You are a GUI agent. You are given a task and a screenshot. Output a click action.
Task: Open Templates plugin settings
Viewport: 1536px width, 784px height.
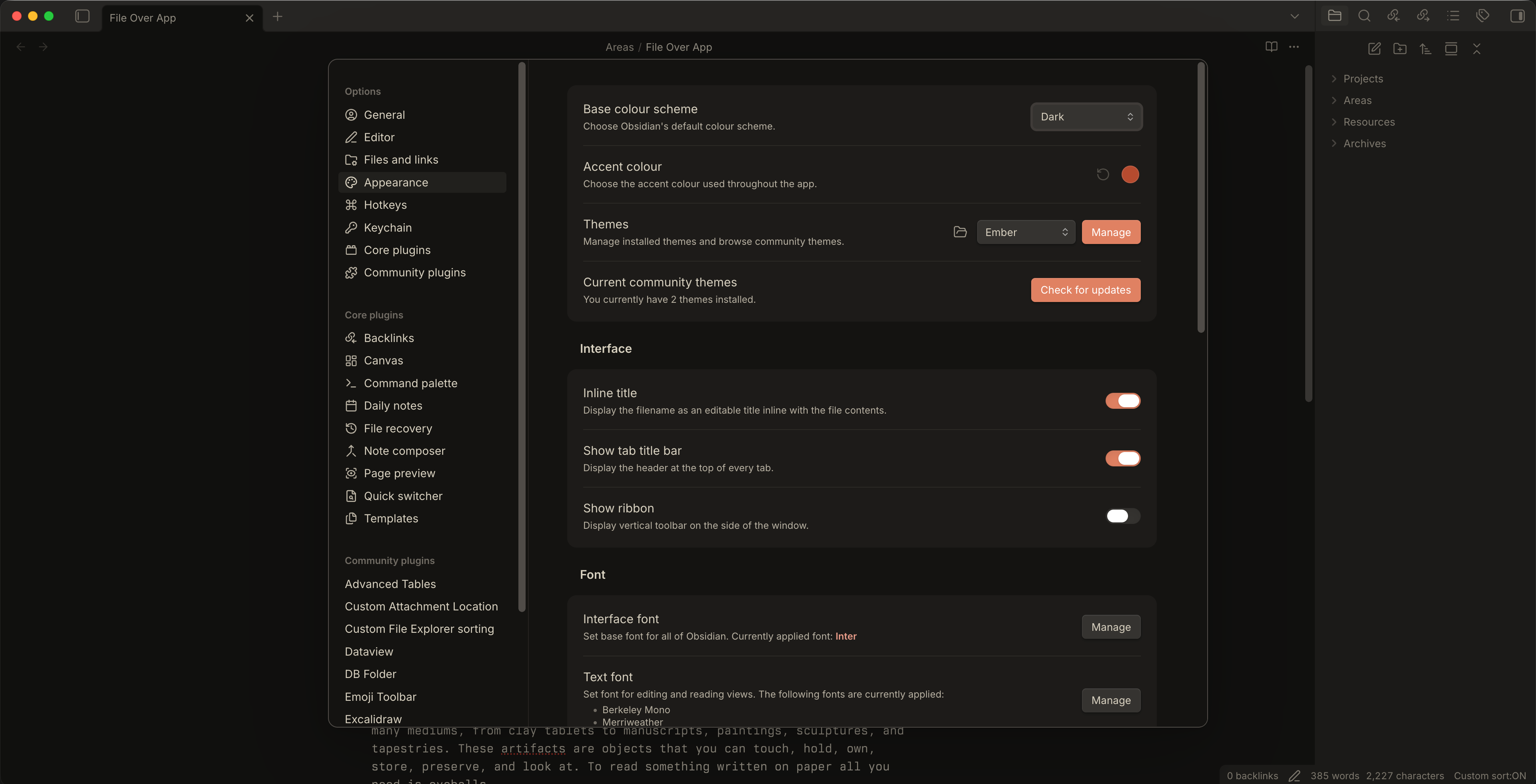[422, 518]
